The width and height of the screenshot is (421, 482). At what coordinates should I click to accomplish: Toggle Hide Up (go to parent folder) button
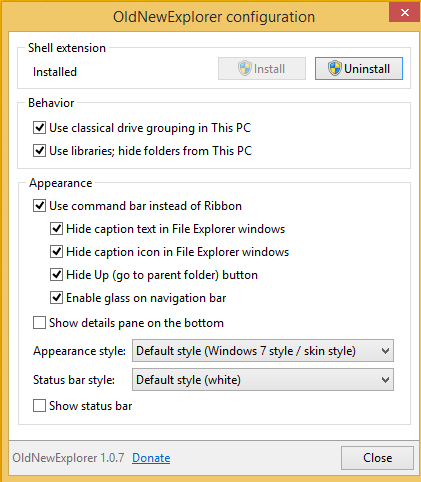(x=56, y=275)
